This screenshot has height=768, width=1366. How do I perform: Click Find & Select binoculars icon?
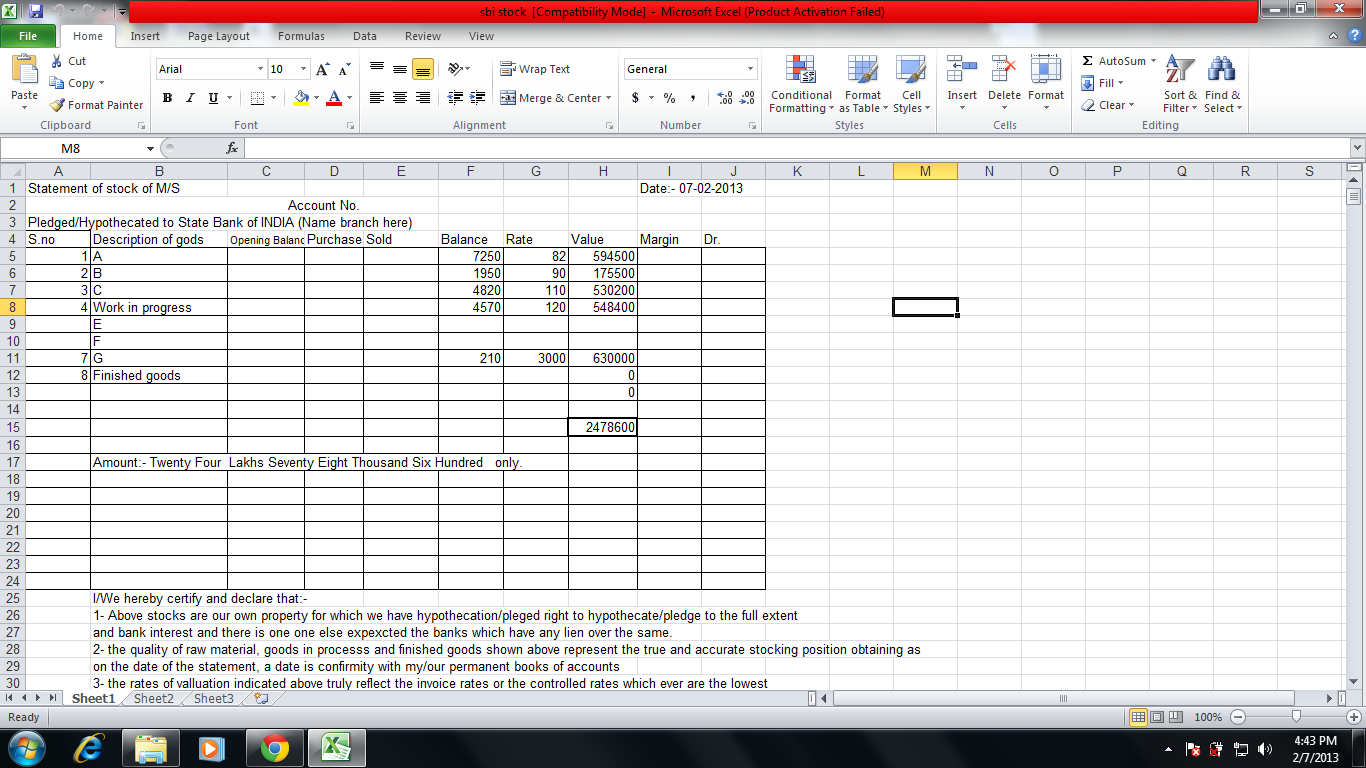coord(1222,85)
